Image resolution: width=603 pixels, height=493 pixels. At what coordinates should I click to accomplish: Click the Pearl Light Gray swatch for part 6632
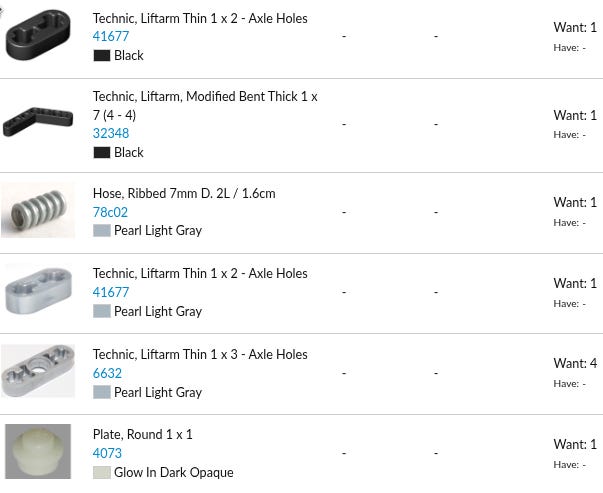coord(102,393)
